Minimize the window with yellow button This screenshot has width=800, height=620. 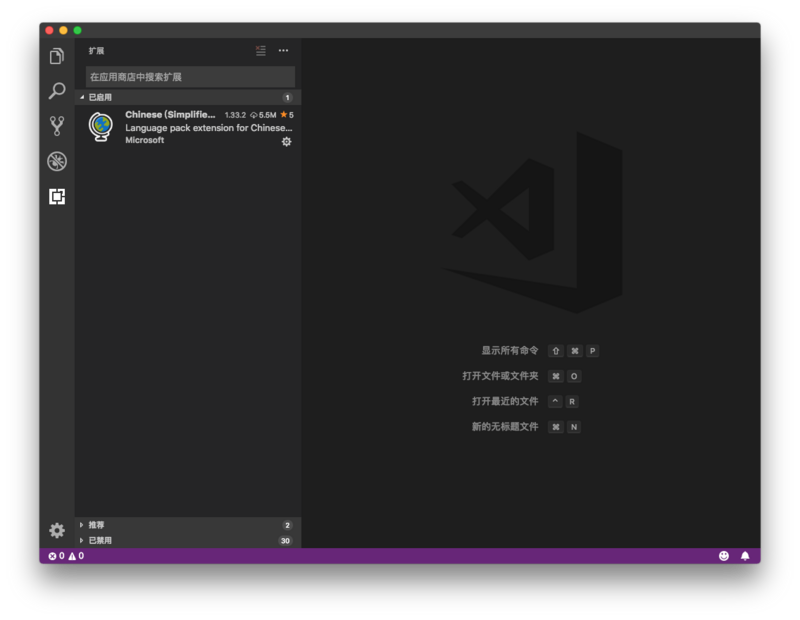[63, 31]
